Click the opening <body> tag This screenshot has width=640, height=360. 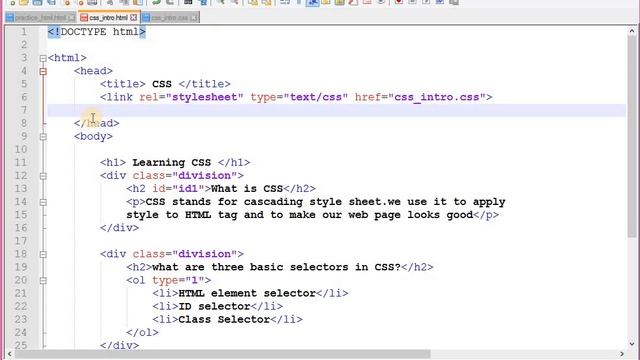coord(93,136)
